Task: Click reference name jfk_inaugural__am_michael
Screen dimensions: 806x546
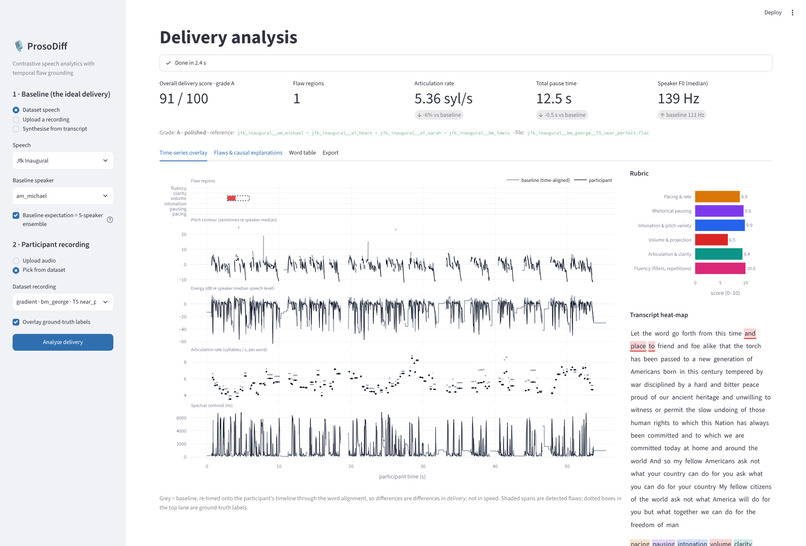Action: (270, 133)
